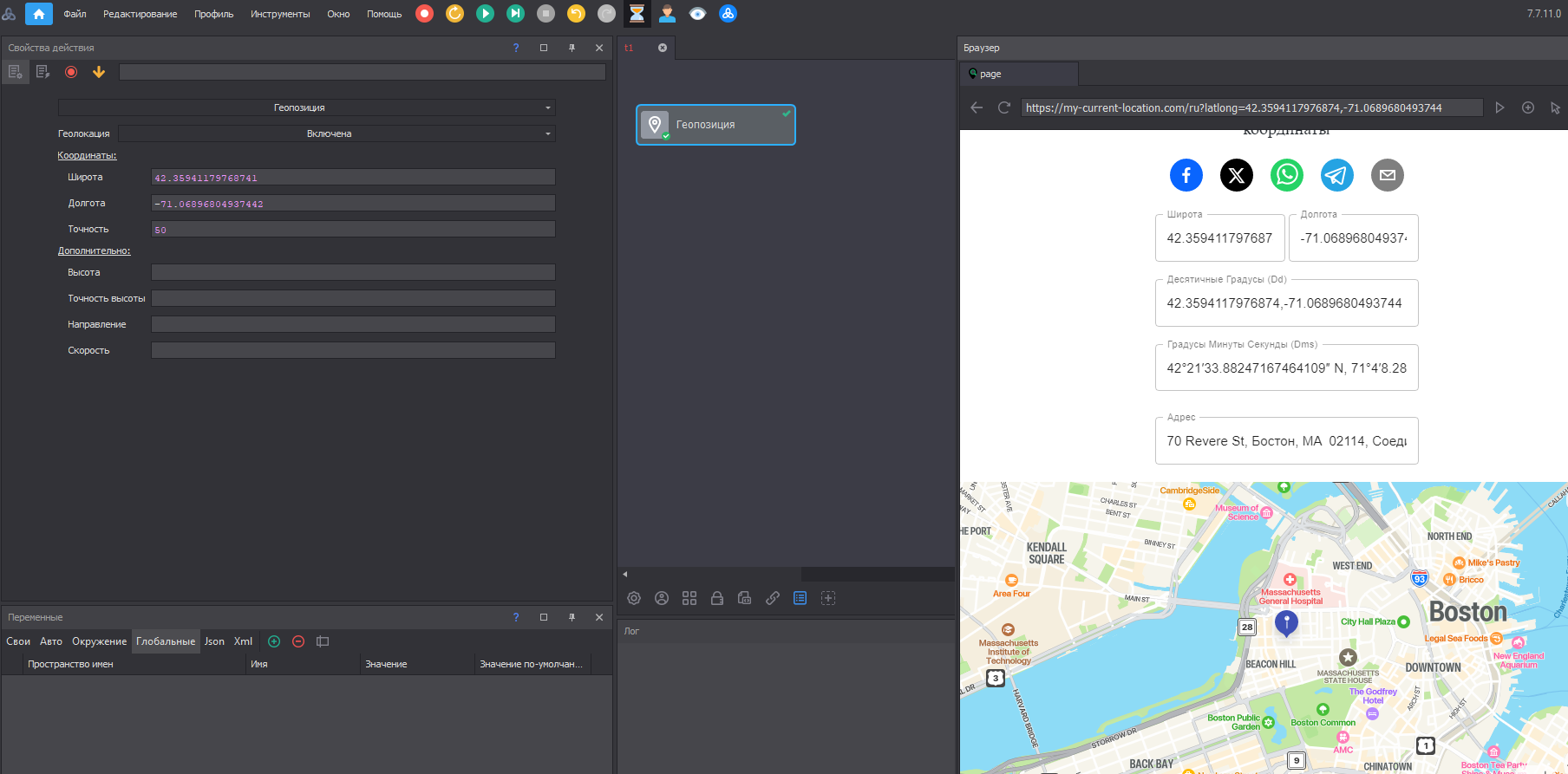The width and height of the screenshot is (1568, 774).
Task: Click the Точность высоты input field
Action: click(353, 298)
